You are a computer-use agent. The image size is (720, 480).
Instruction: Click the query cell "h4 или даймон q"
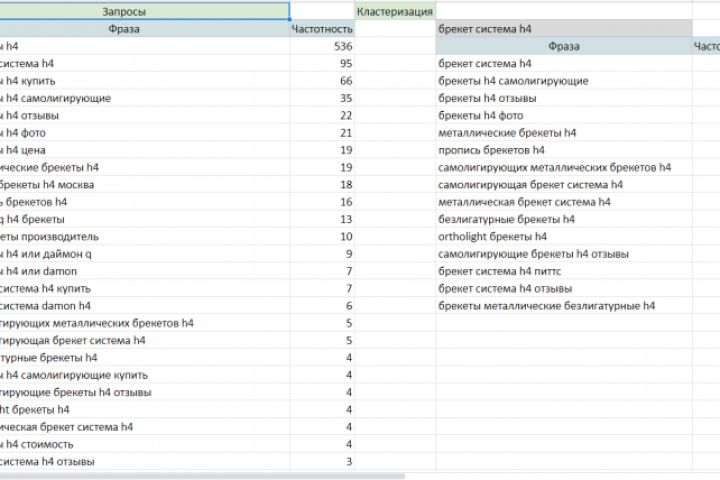[144, 254]
